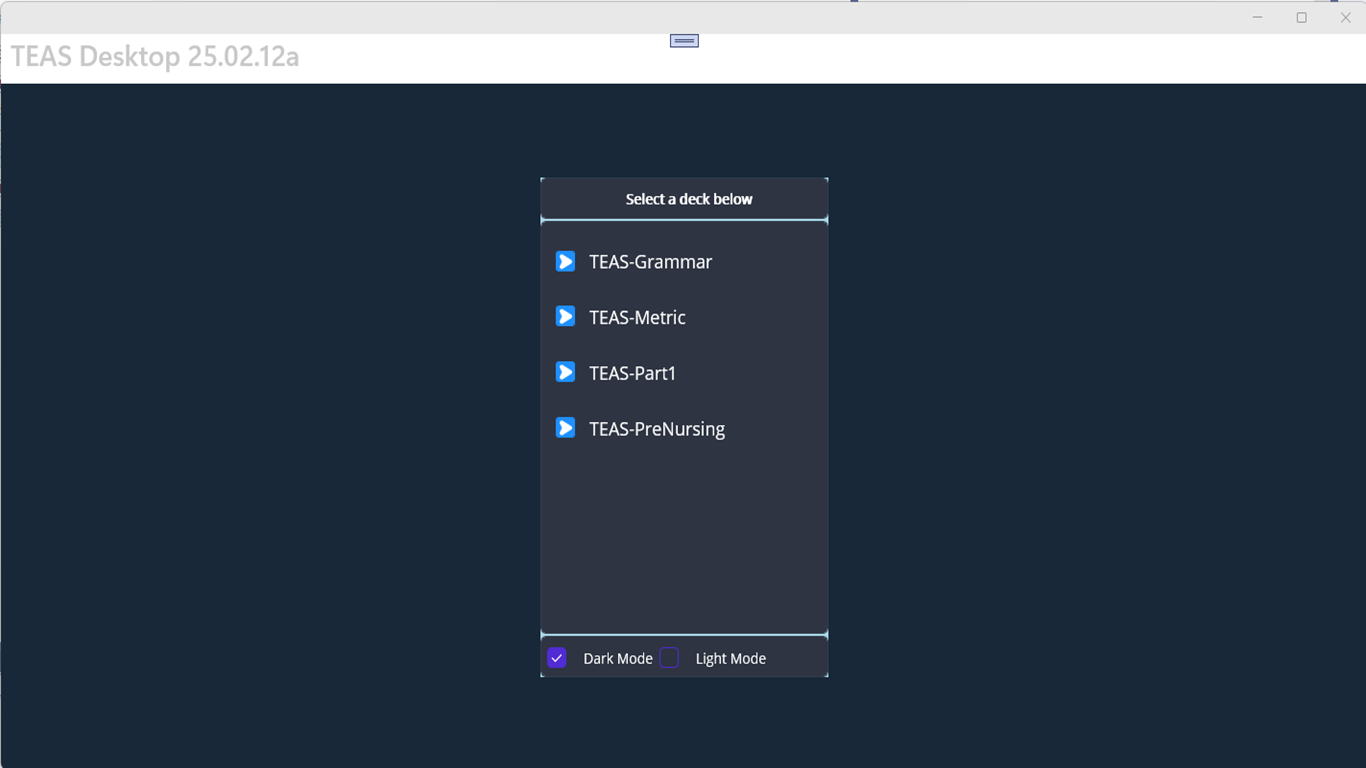Click the play icon beside TEAS-Grammar
Image resolution: width=1366 pixels, height=768 pixels.
coord(565,262)
